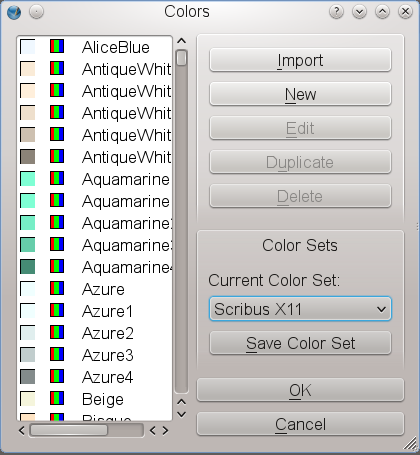
Task: Click the dark green Aquamarine4 swatch
Action: pos(27,267)
